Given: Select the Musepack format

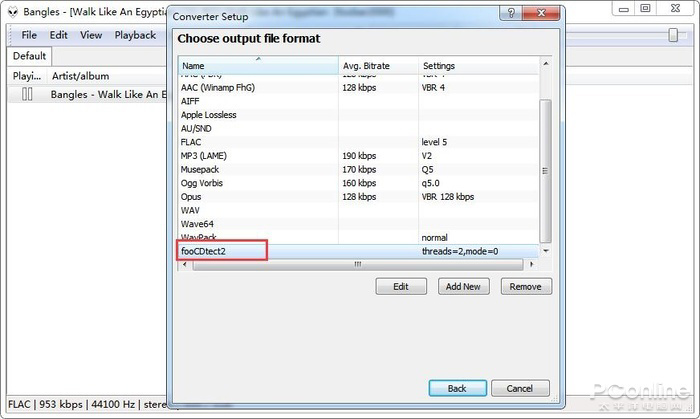Looking at the screenshot, I should (x=358, y=170).
